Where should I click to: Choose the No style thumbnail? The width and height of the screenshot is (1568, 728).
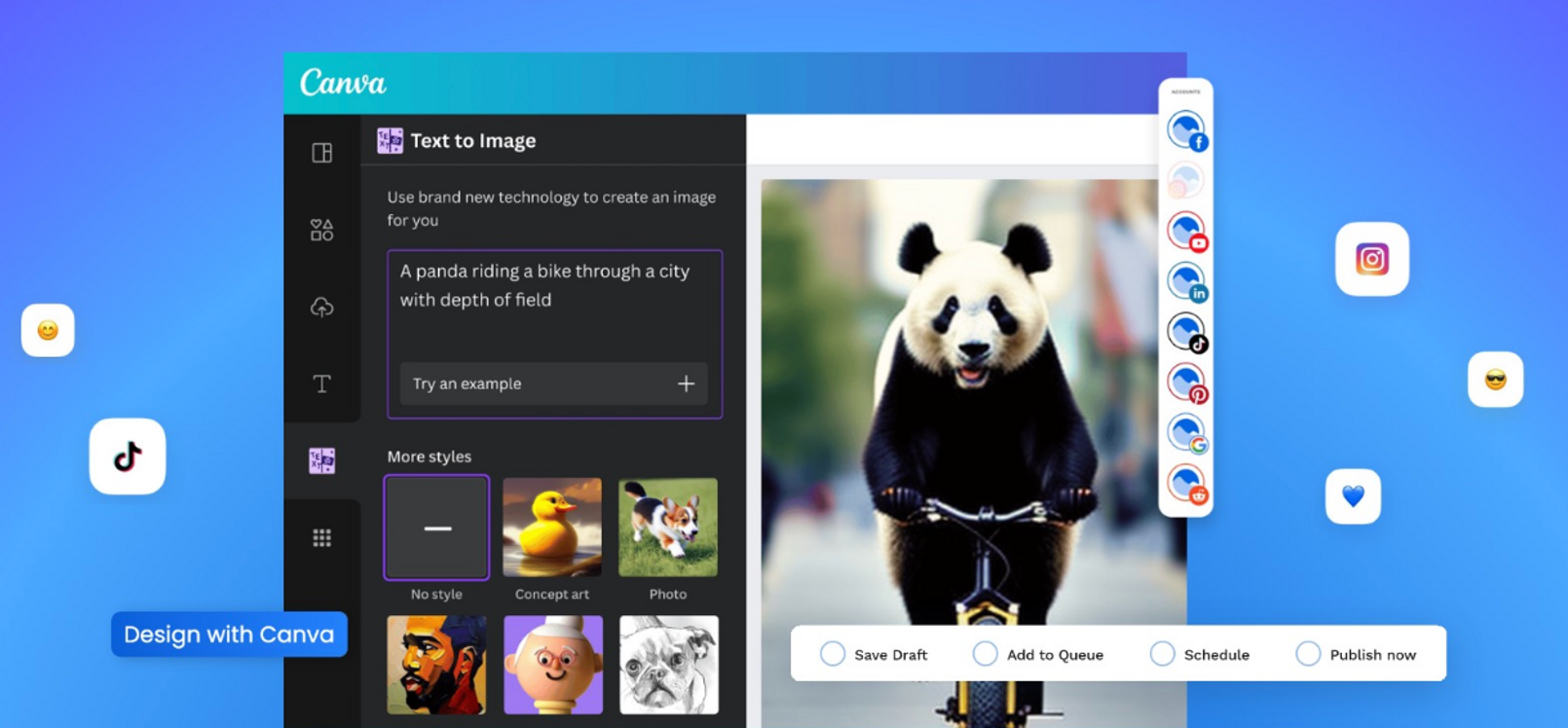point(436,528)
